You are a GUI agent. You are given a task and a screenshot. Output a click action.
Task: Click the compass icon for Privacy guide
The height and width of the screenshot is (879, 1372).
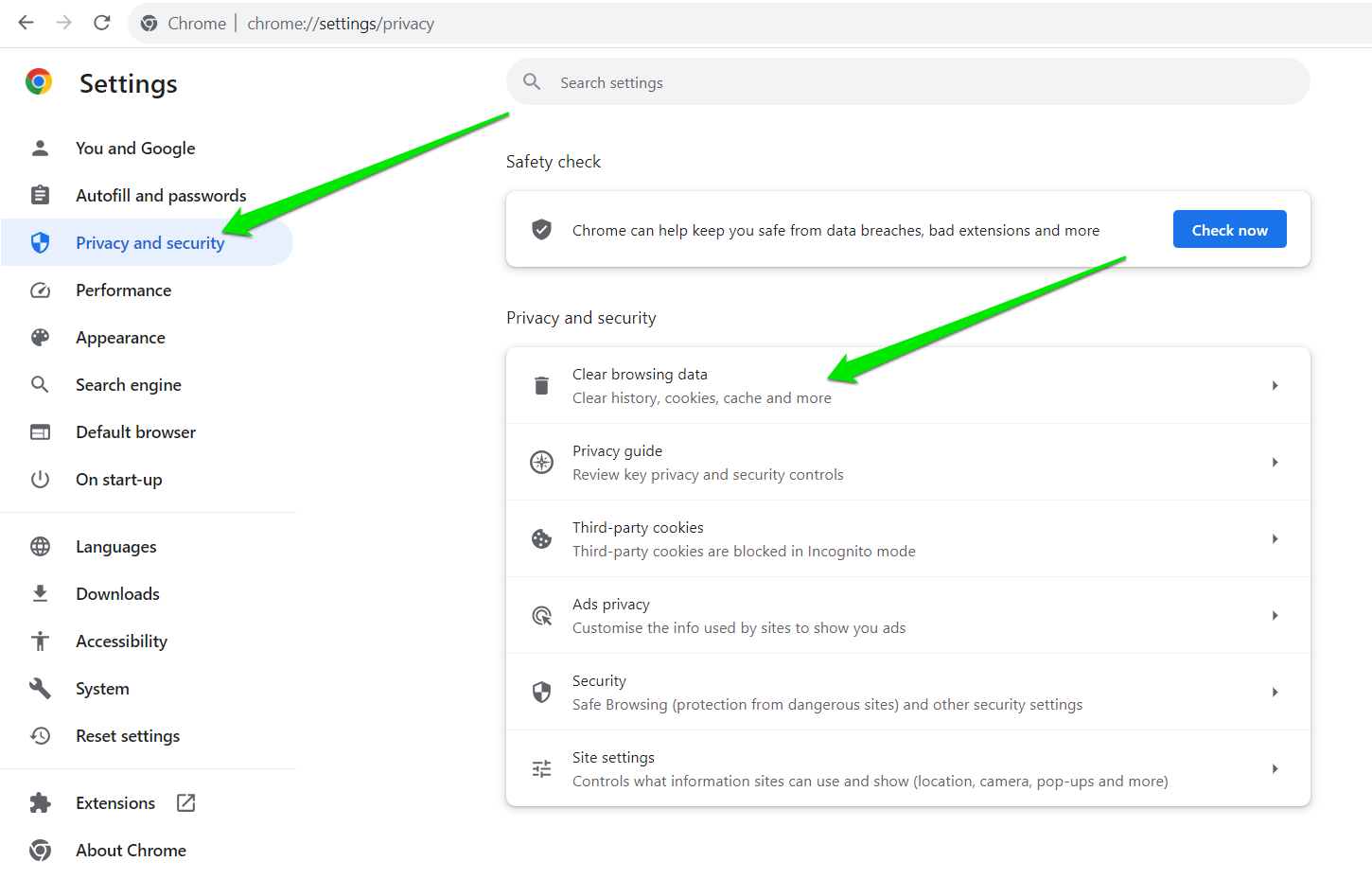pyautogui.click(x=541, y=462)
